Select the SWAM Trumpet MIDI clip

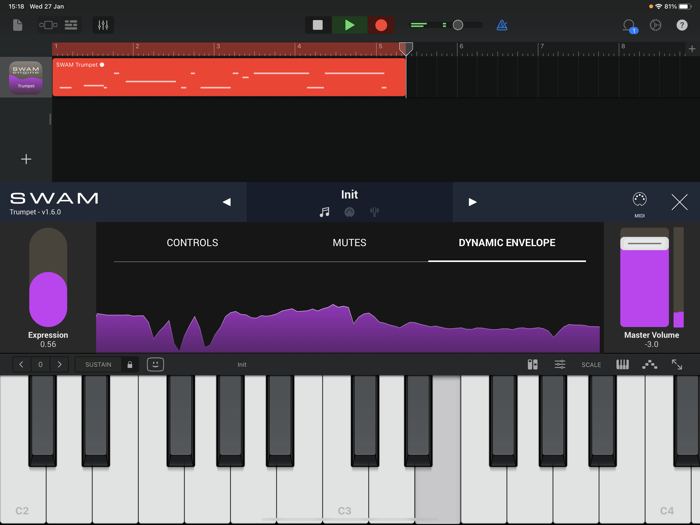click(229, 77)
